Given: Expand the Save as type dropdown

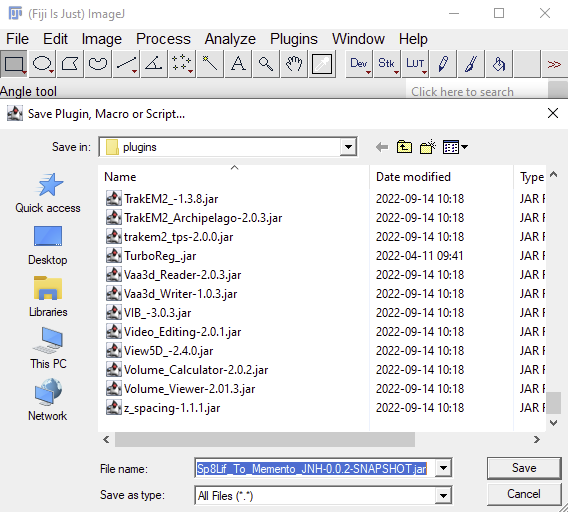Looking at the screenshot, I should tap(443, 495).
